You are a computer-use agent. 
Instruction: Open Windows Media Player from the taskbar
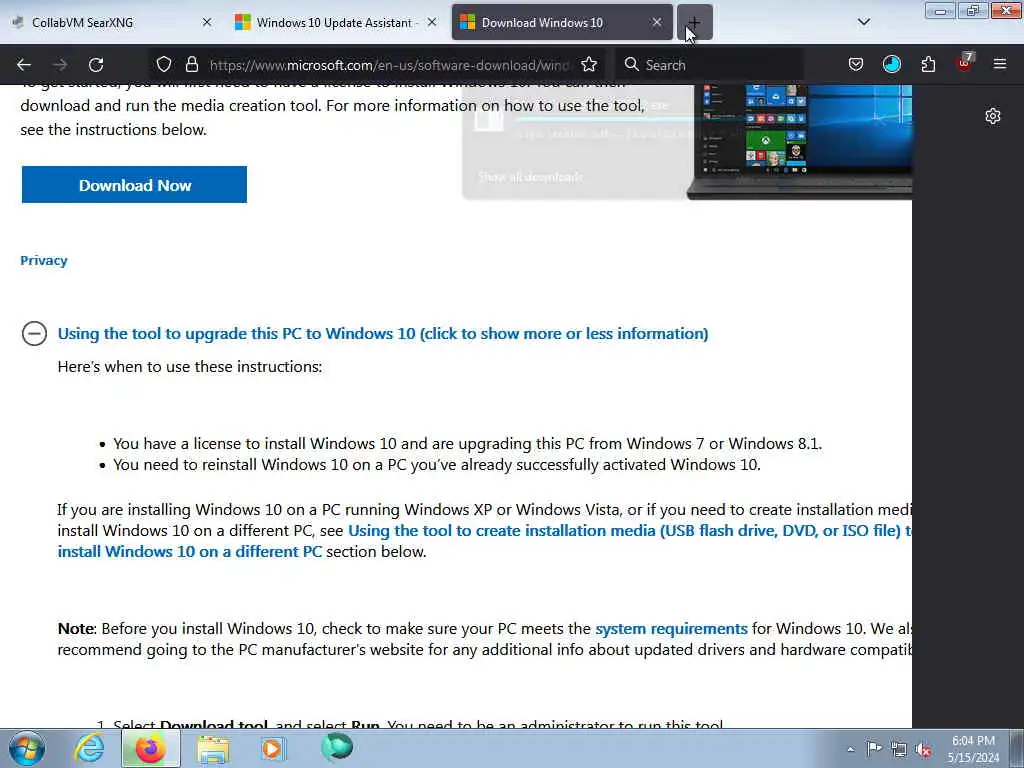(x=272, y=748)
